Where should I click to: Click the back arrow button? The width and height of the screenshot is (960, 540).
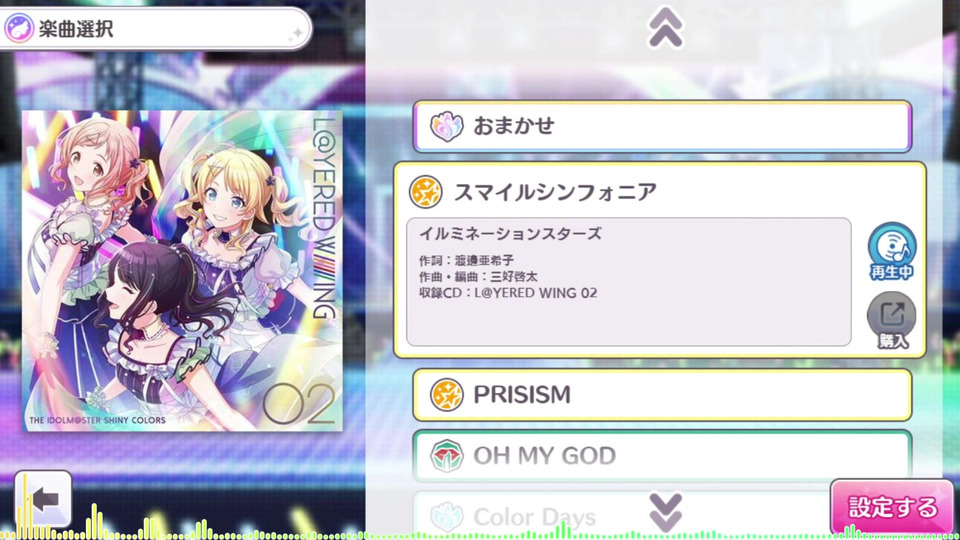click(43, 499)
